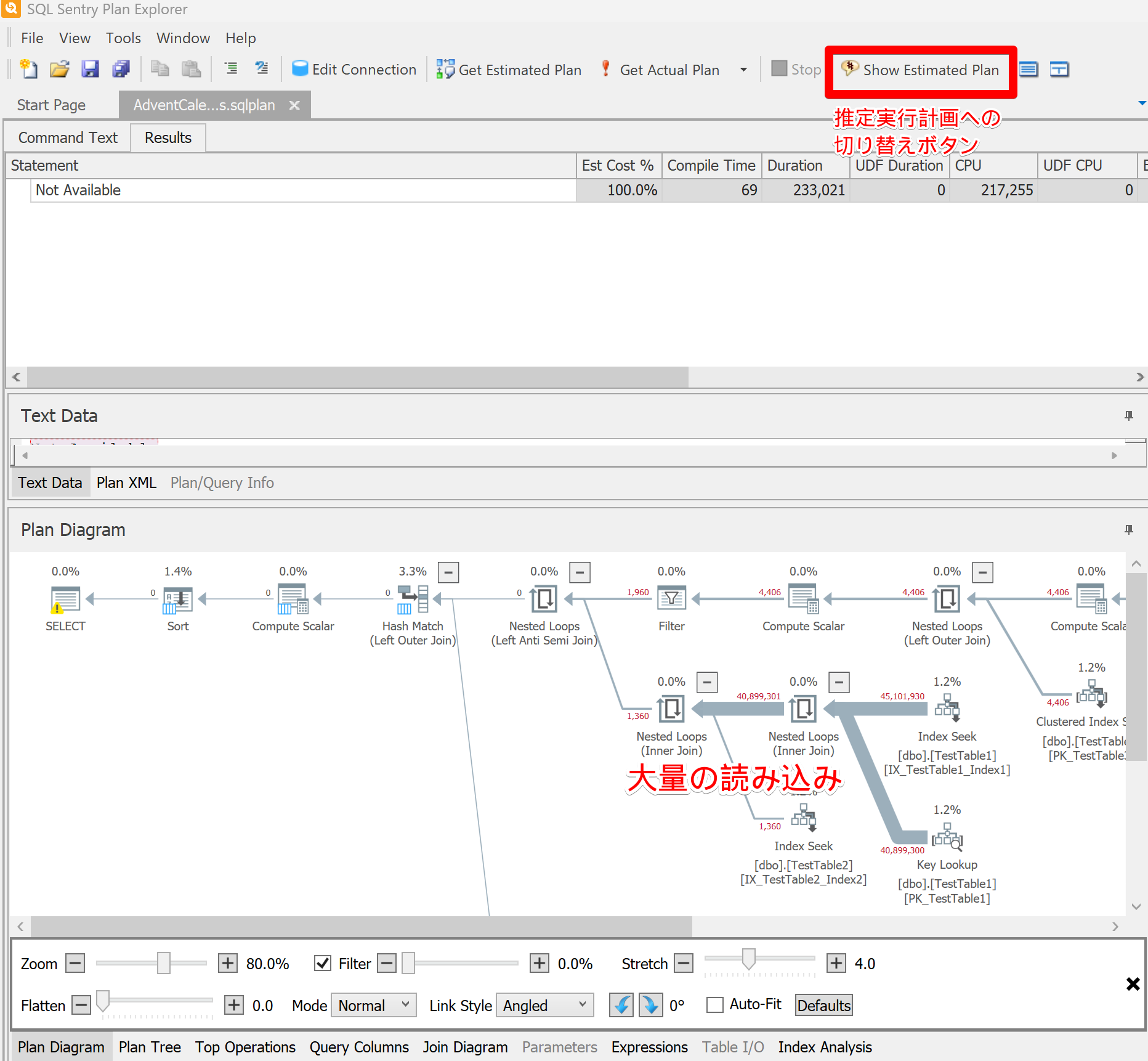Collapse the second Nested Loops Inner Join subtree

point(839,682)
